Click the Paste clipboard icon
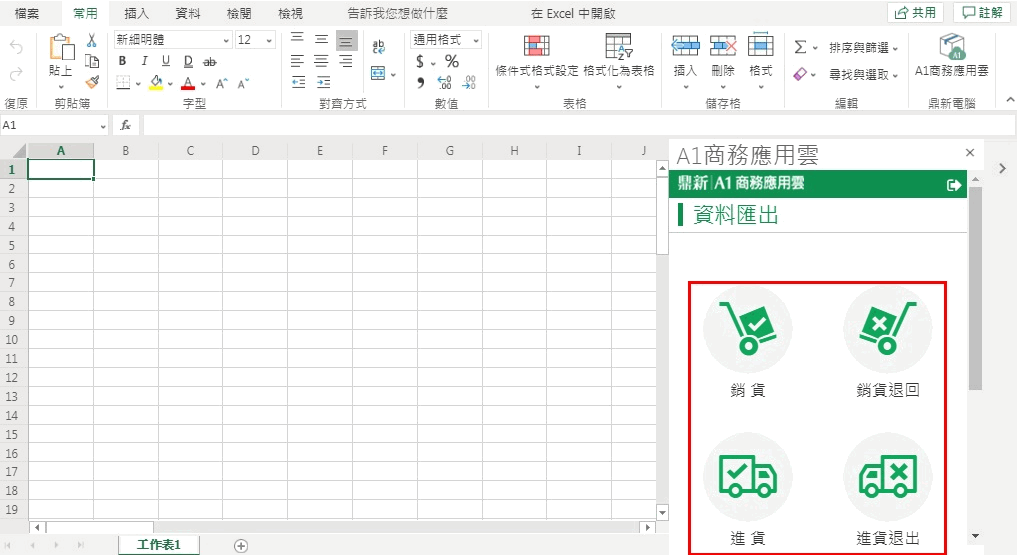 point(61,47)
